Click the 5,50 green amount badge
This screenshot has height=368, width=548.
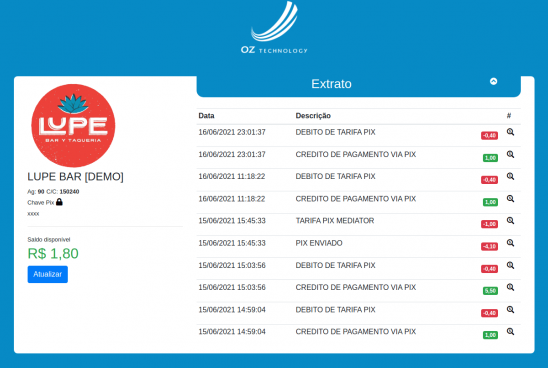coord(490,291)
